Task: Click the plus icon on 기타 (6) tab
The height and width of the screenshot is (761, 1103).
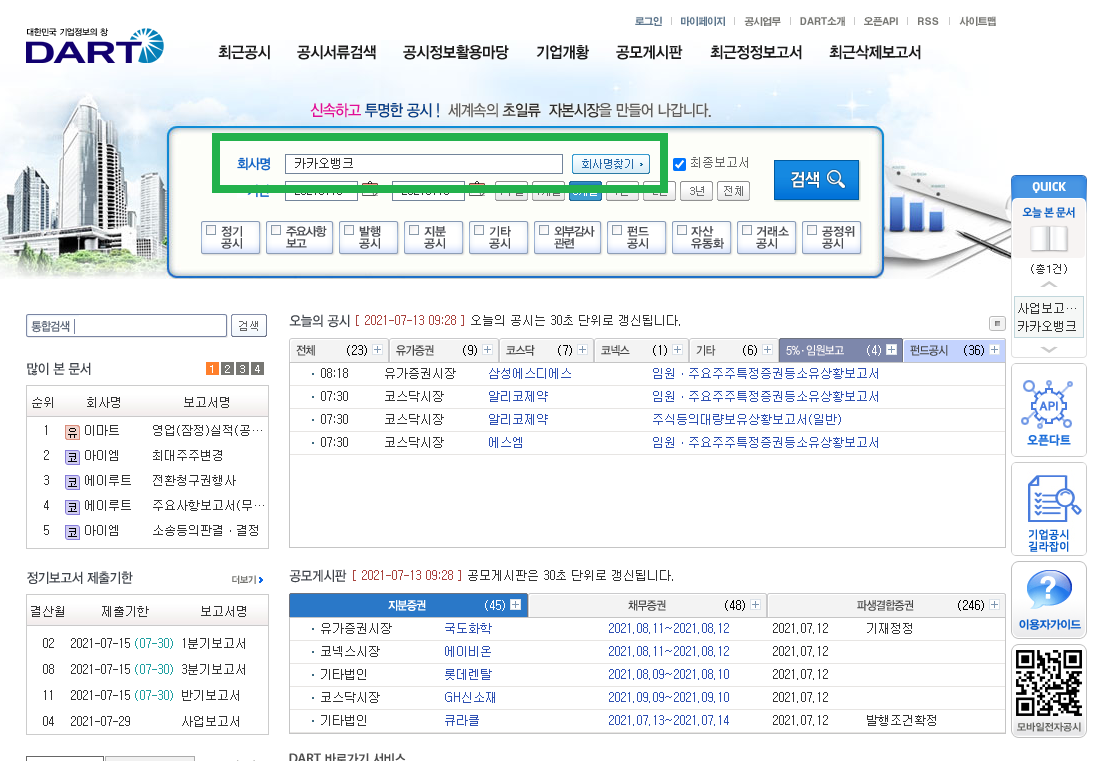Action: 767,350
